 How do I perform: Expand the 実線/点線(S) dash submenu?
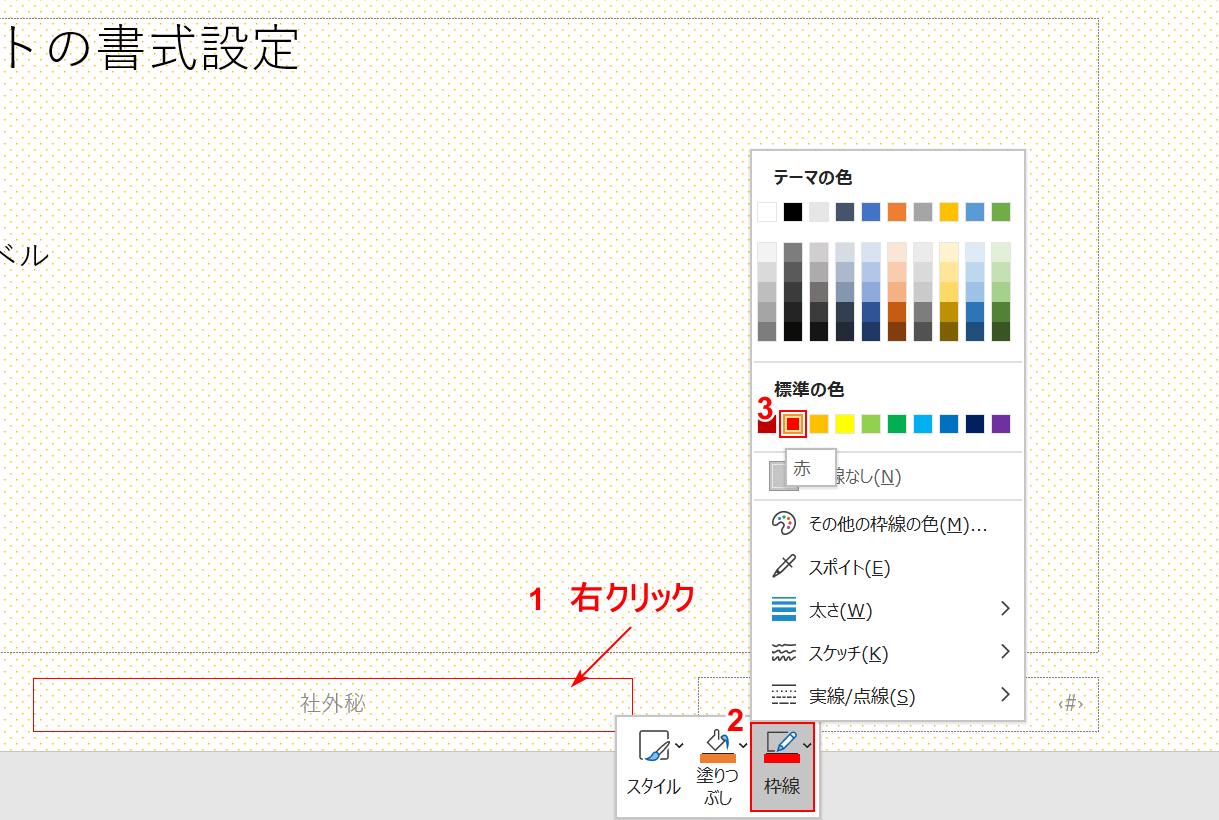click(x=890, y=695)
